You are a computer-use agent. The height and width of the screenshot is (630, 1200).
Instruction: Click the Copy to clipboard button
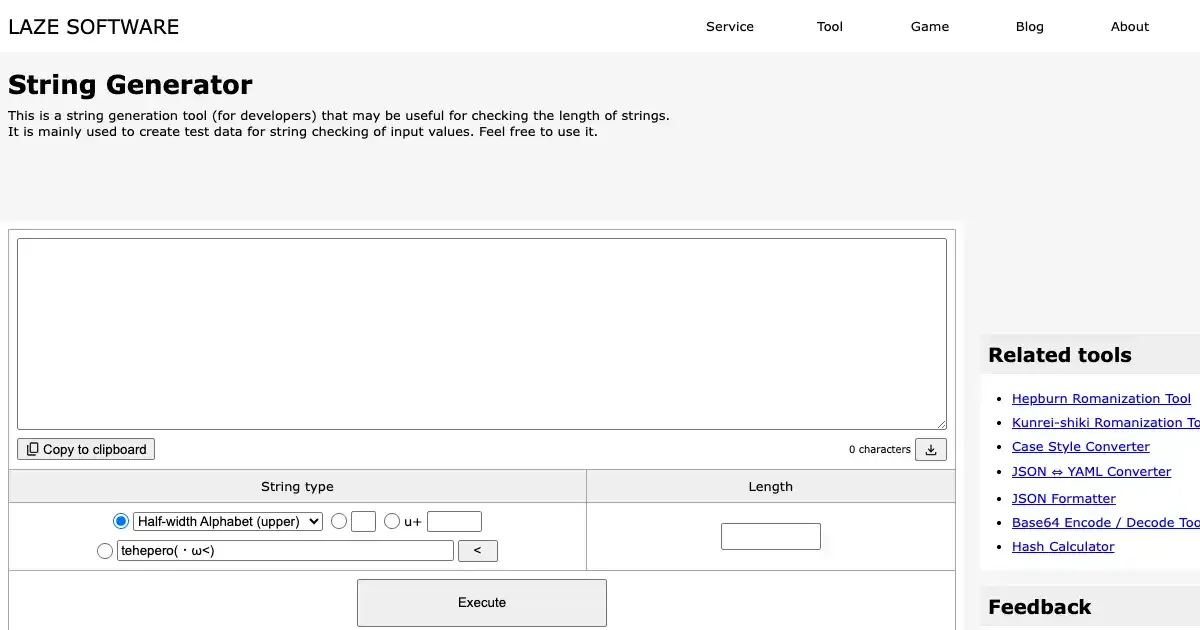[x=86, y=450]
